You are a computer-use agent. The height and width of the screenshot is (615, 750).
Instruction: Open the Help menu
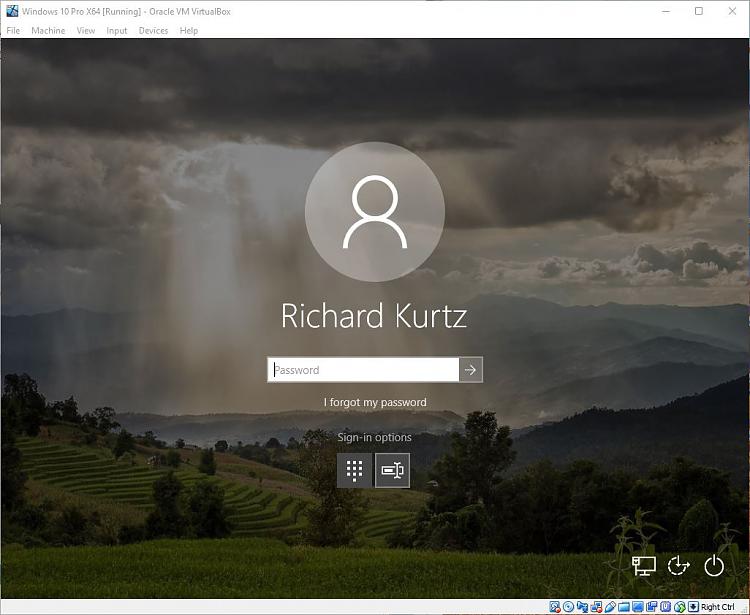[x=188, y=31]
